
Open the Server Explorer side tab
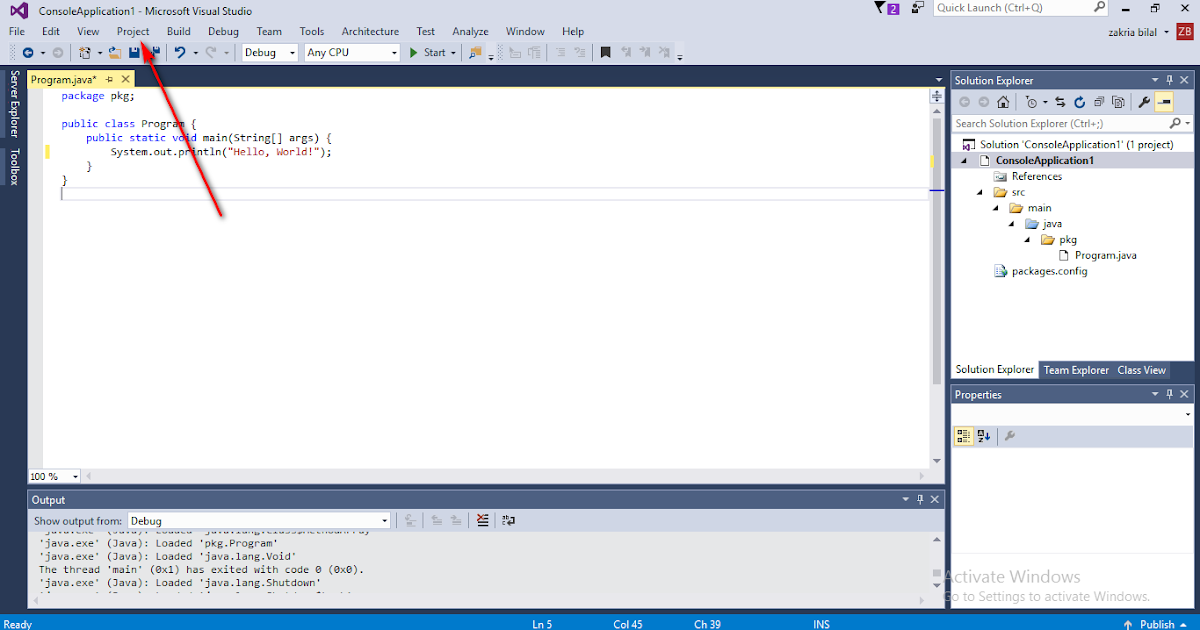pos(14,104)
